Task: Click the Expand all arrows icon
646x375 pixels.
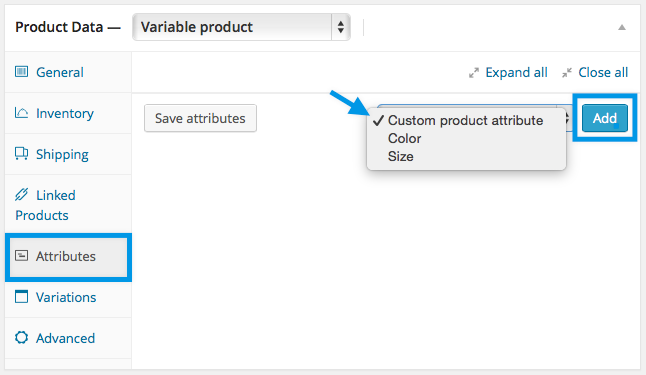Action: (x=474, y=73)
